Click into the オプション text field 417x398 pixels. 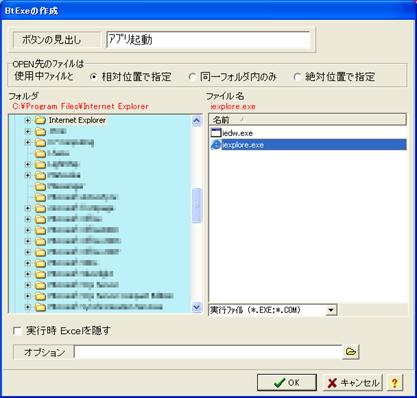click(x=208, y=352)
